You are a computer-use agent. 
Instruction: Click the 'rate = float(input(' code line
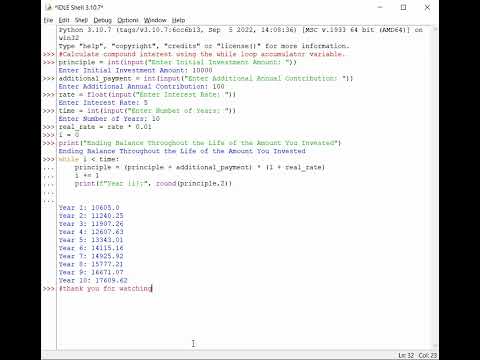[147, 94]
